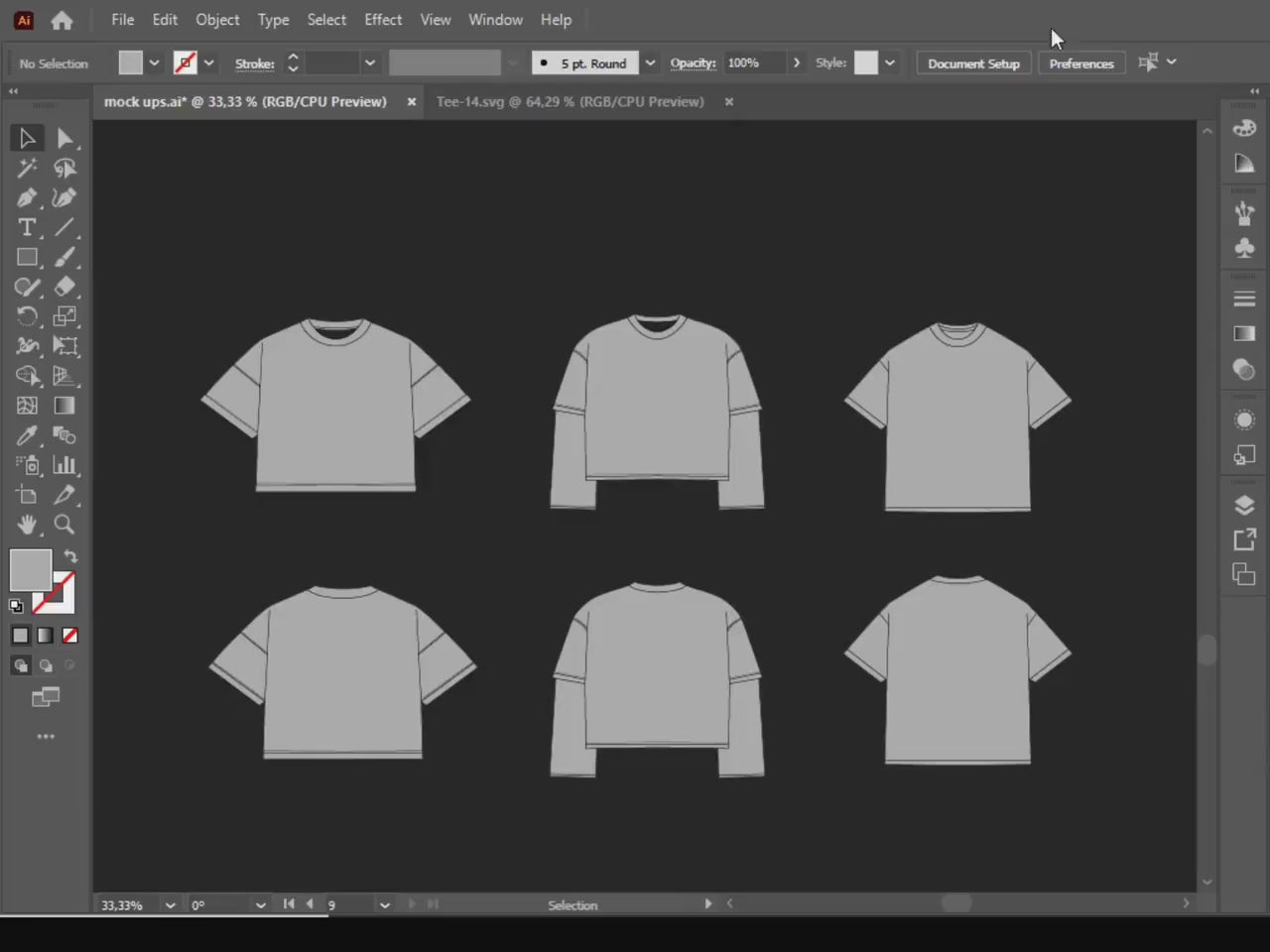Set paint mode to None
Image resolution: width=1270 pixels, height=952 pixels.
[70, 636]
